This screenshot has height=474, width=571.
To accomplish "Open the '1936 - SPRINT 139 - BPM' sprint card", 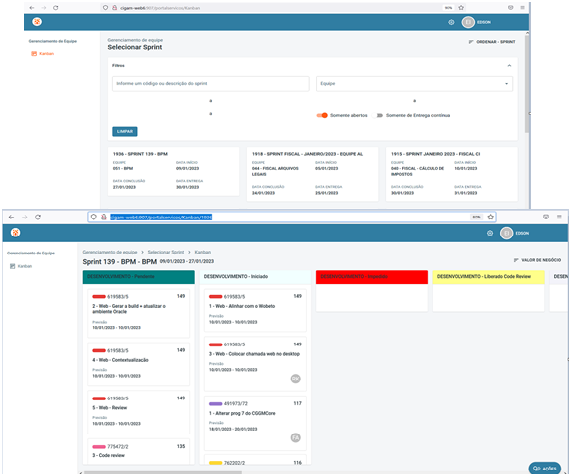I will (x=174, y=171).
